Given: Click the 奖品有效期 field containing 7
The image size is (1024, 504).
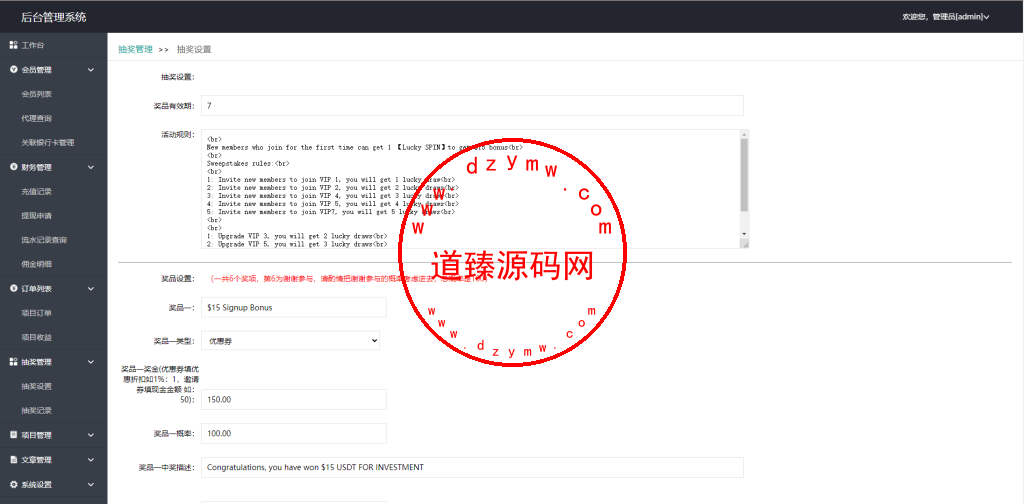Looking at the screenshot, I should point(472,105).
